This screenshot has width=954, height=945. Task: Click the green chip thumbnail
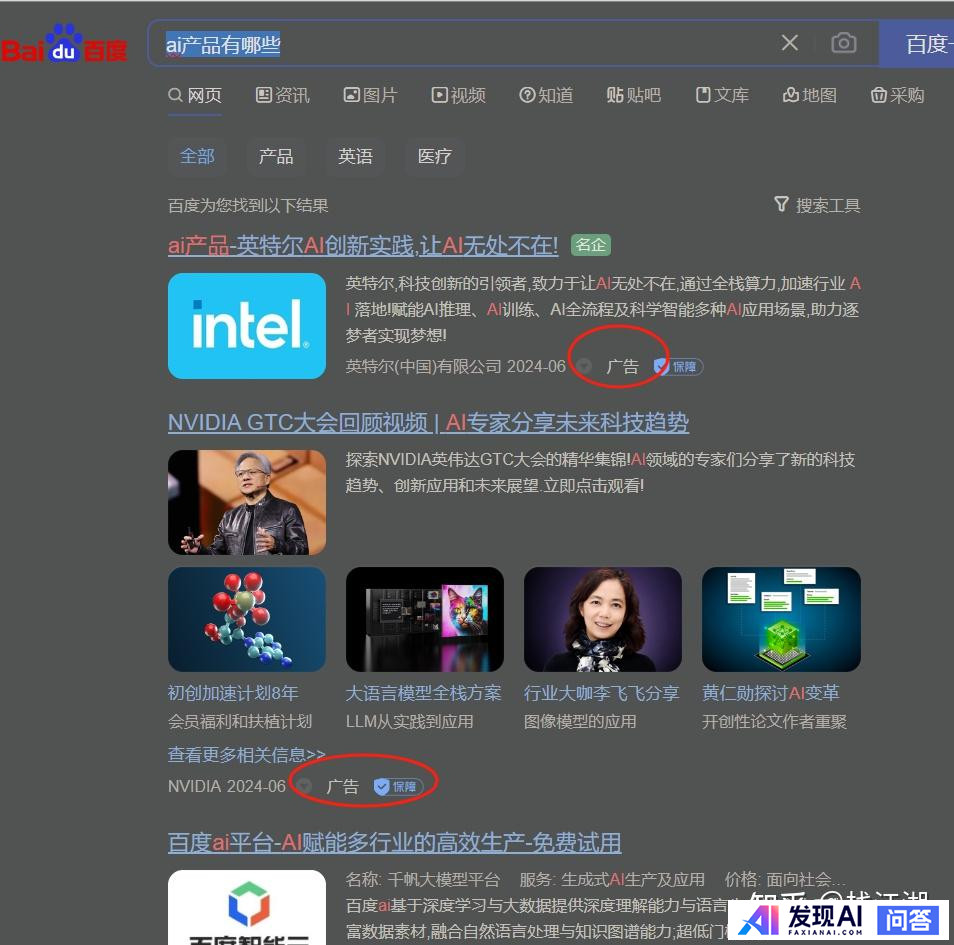pyautogui.click(x=781, y=619)
